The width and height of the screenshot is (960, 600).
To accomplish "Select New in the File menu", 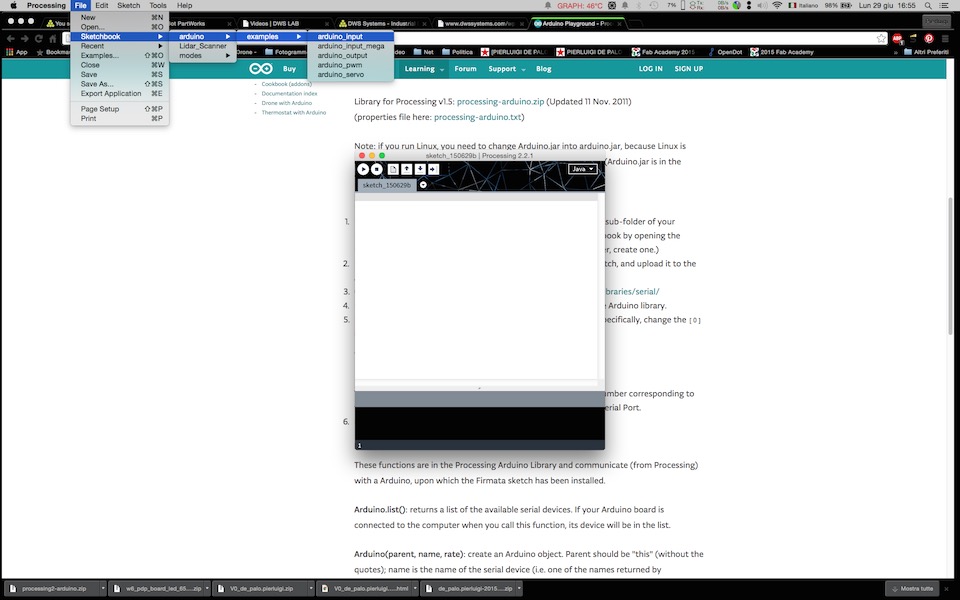I will (119, 17).
